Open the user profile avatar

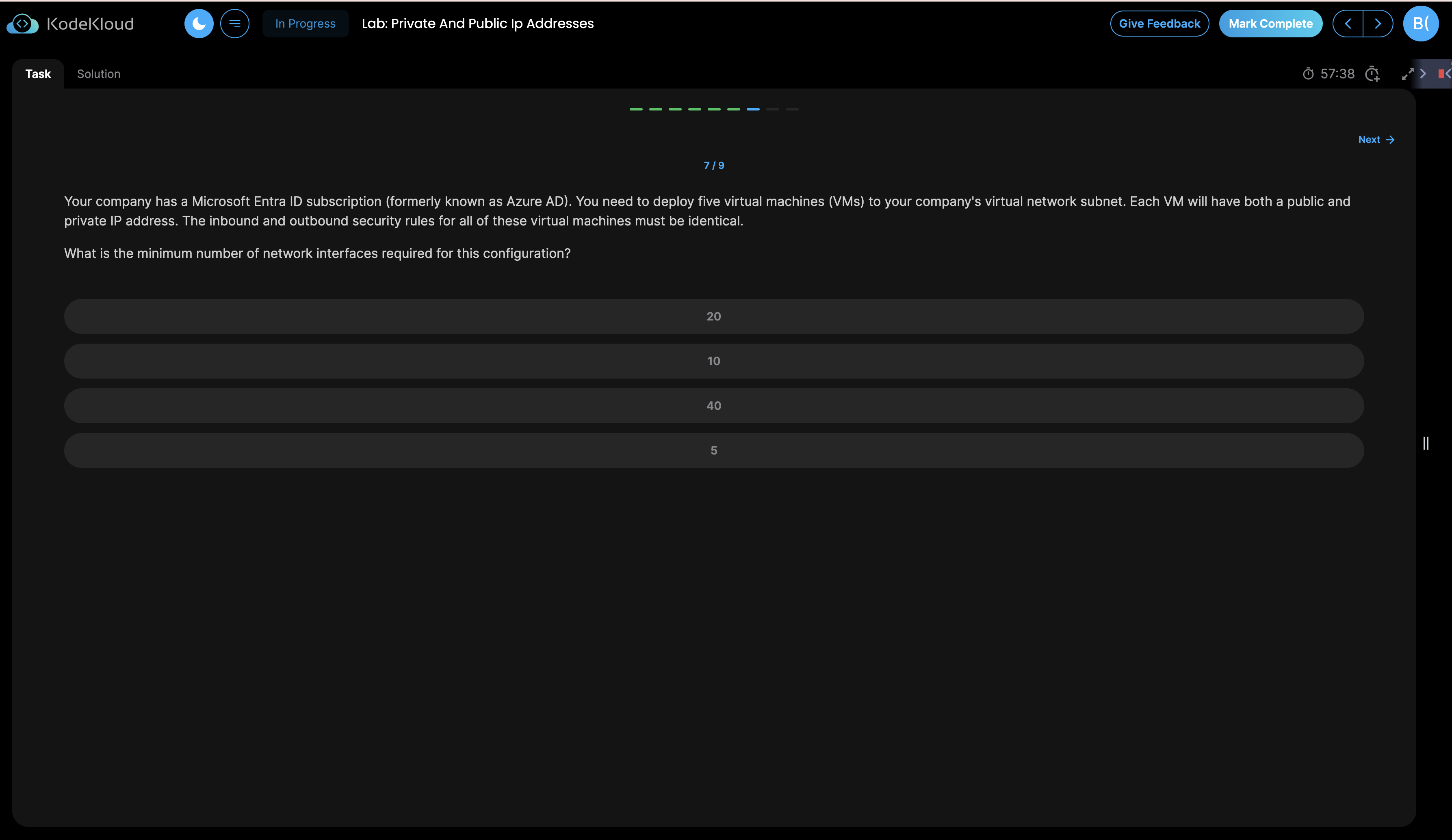1420,24
